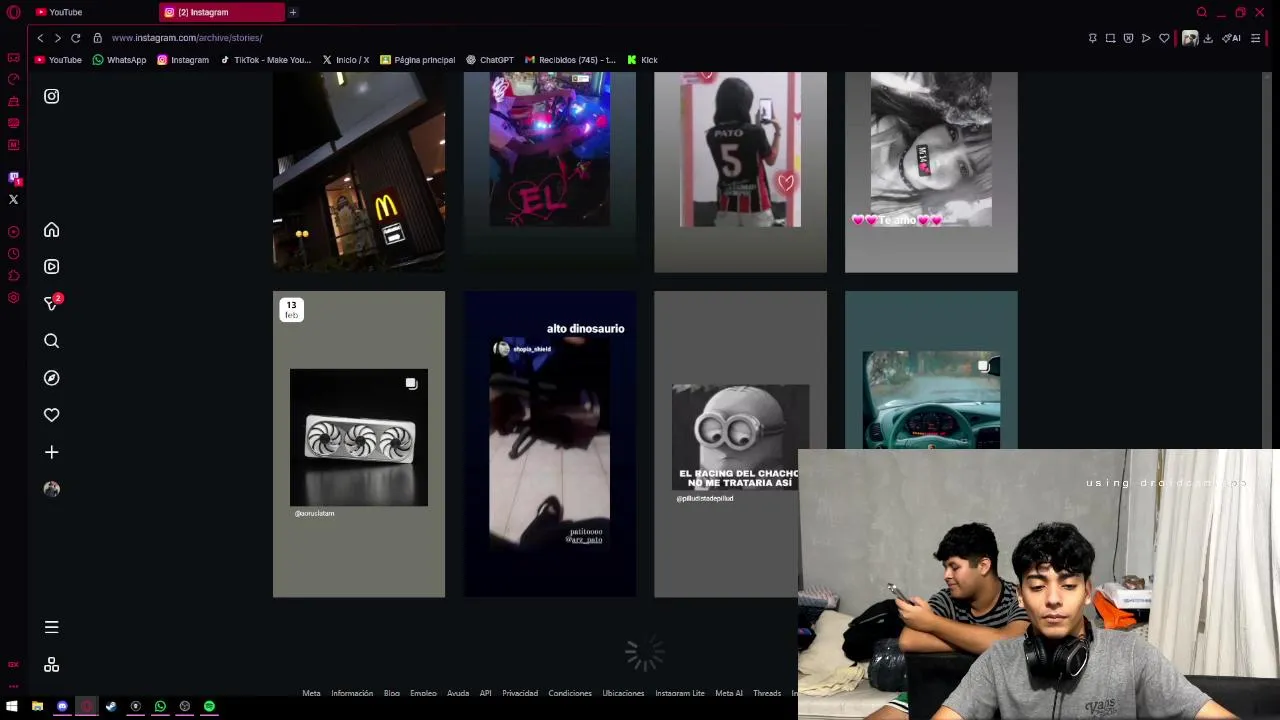Screen dimensions: 1280x720
Task: Click the Información footer link
Action: pyautogui.click(x=352, y=693)
